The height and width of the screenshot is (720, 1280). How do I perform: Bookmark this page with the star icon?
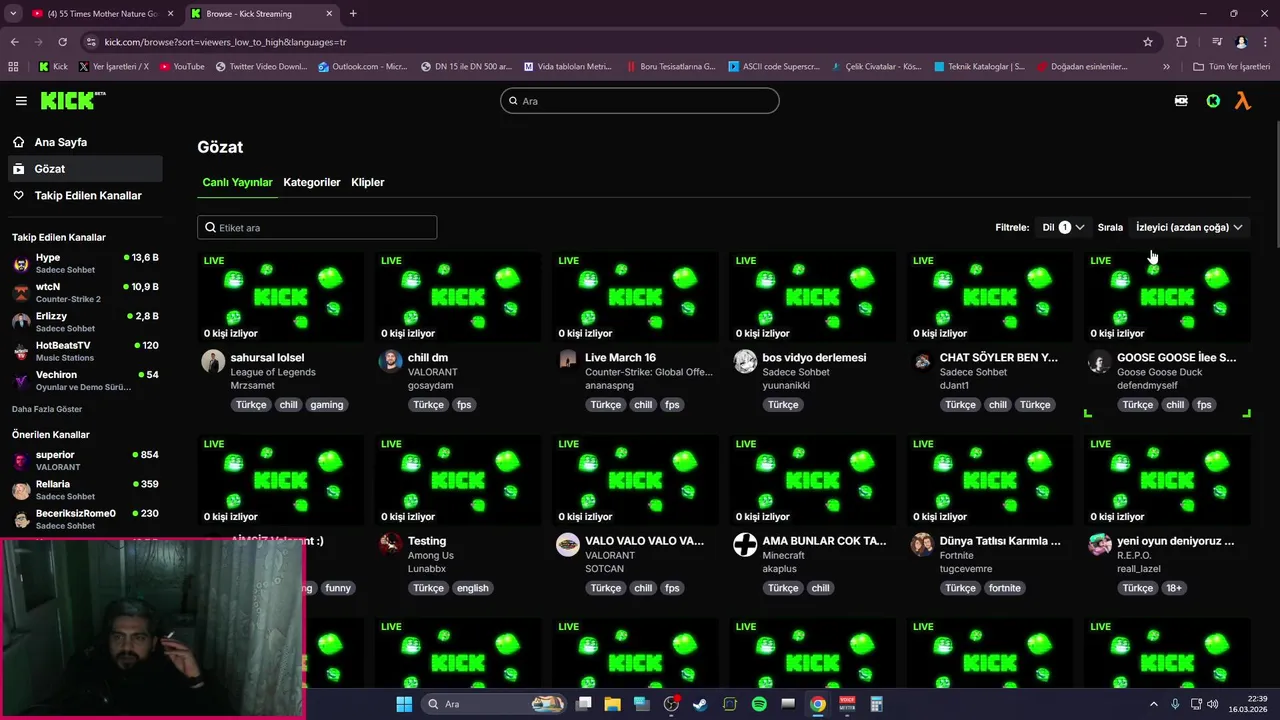(x=1148, y=42)
